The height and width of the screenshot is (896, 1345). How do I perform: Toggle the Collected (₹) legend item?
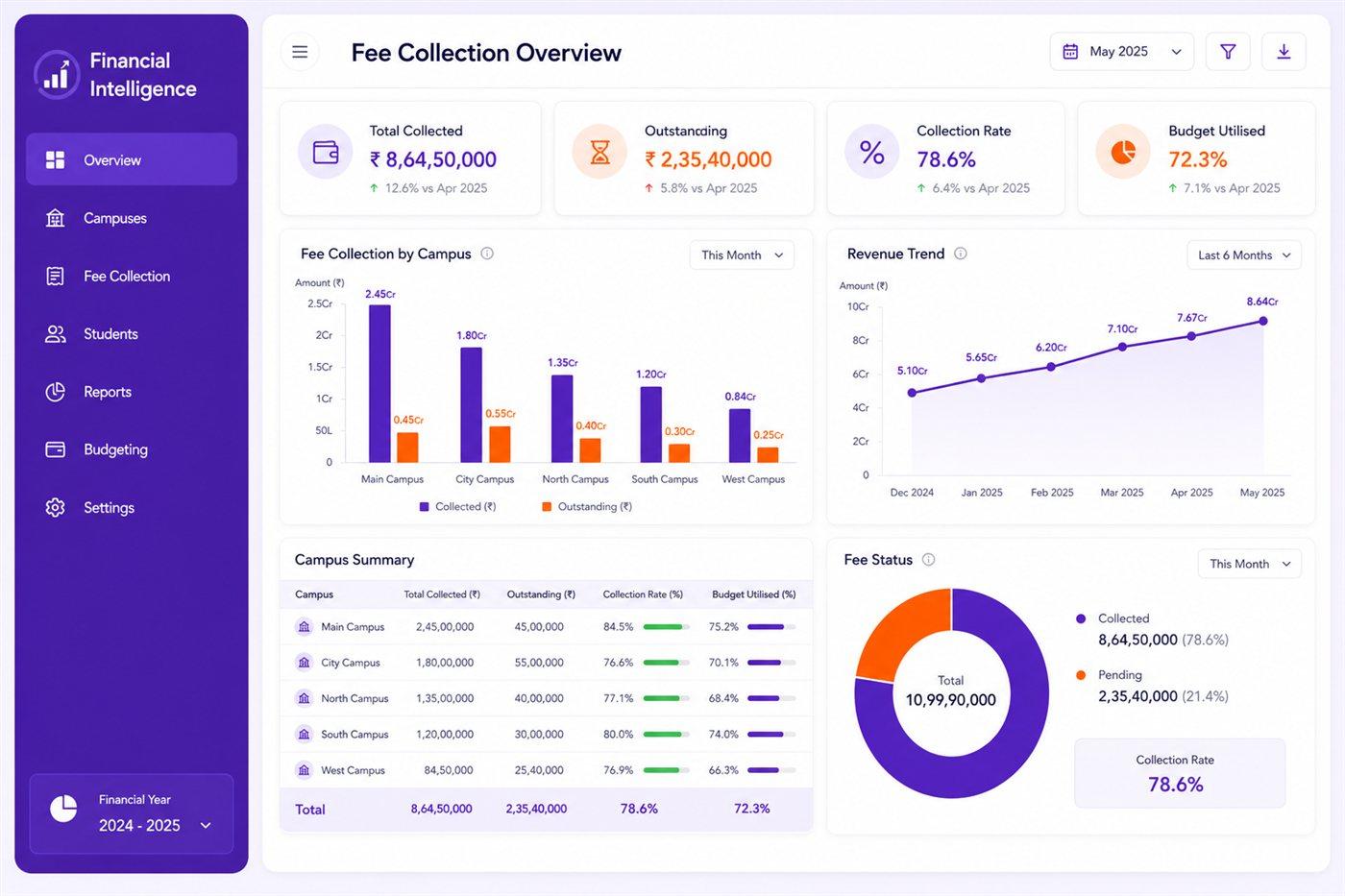[x=457, y=506]
